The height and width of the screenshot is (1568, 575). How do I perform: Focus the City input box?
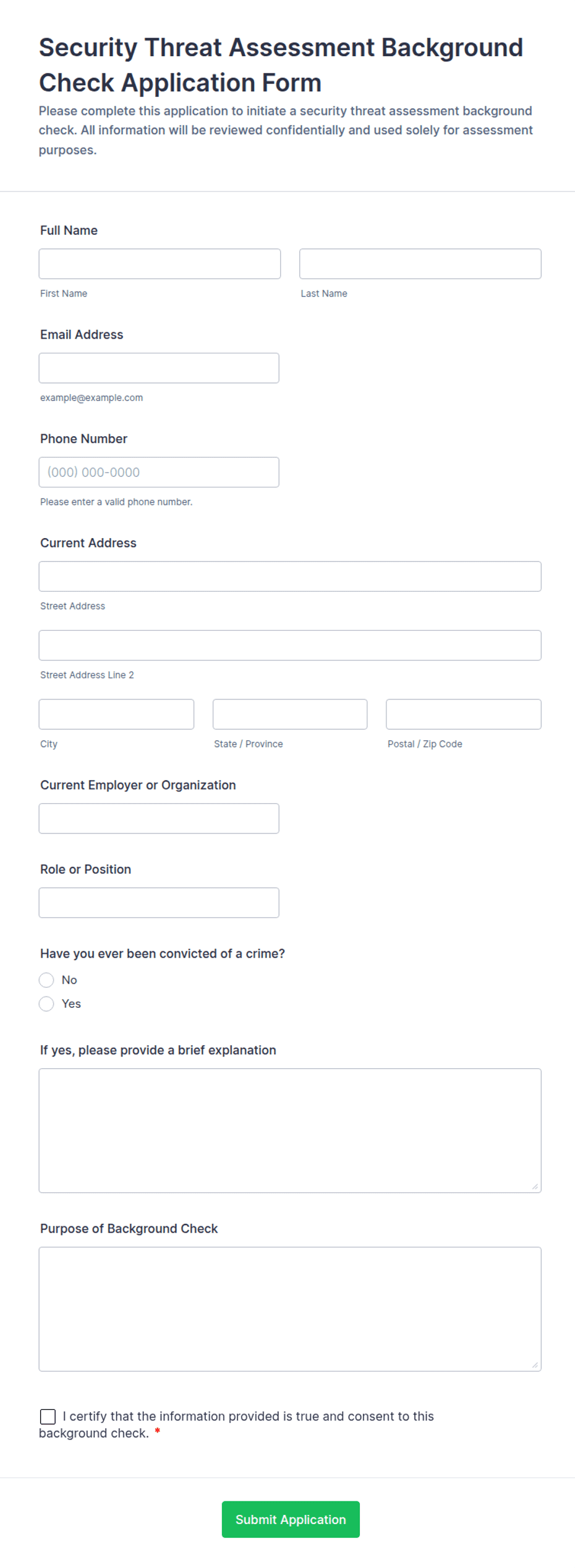(116, 714)
